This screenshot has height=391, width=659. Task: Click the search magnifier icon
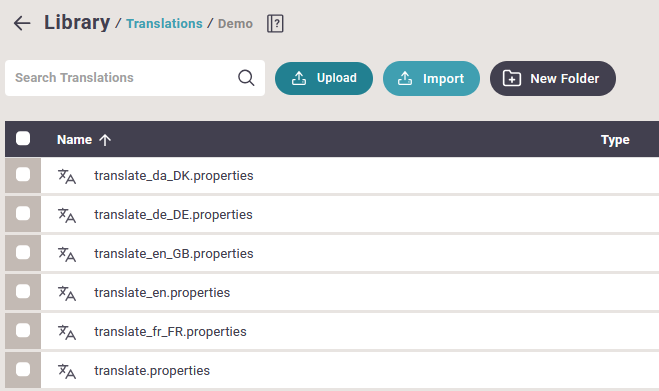pyautogui.click(x=246, y=78)
